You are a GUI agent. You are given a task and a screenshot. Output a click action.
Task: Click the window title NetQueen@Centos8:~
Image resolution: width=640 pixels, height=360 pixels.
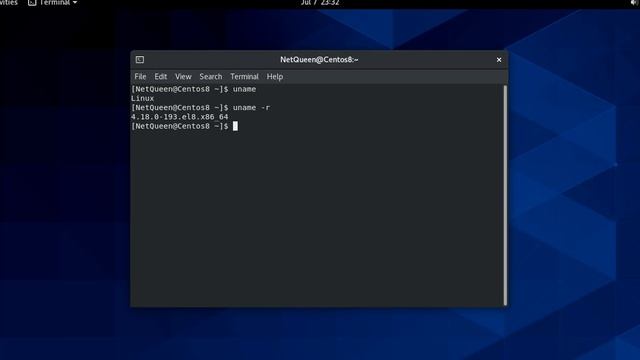319,60
